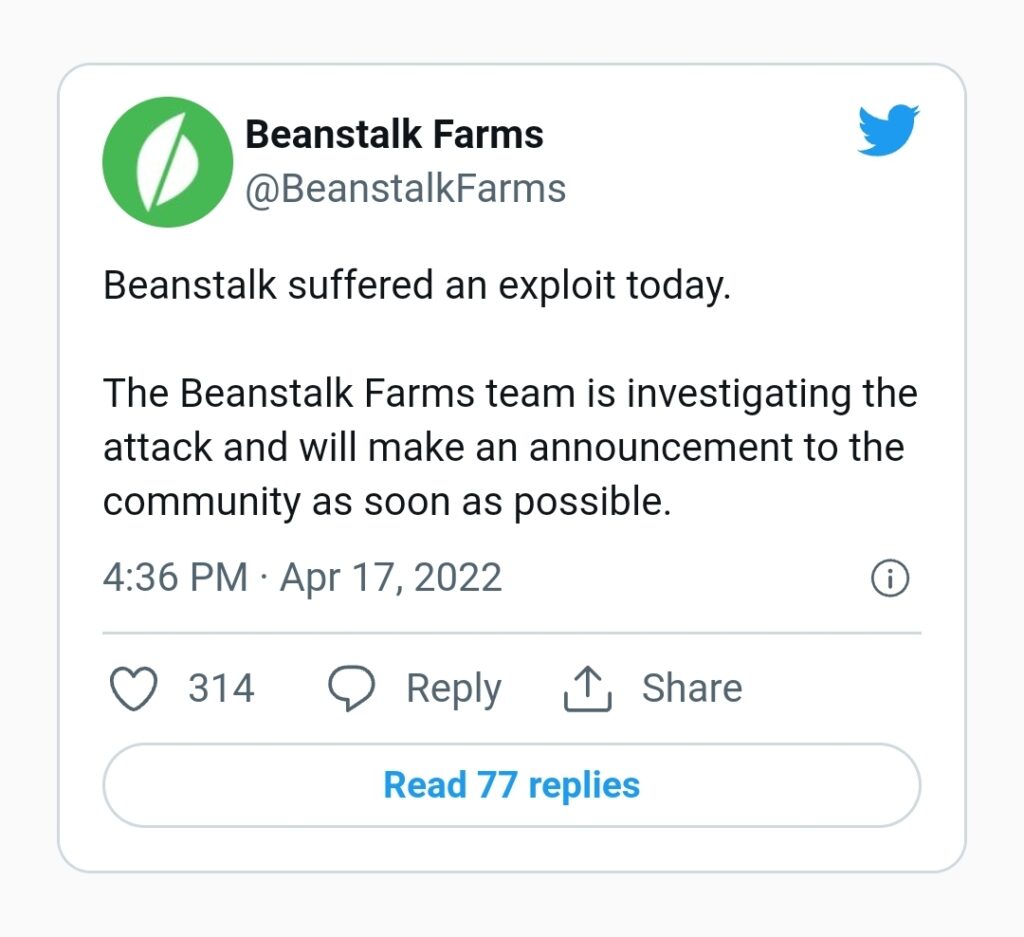Click the line "community as soon as possible"

(386, 501)
